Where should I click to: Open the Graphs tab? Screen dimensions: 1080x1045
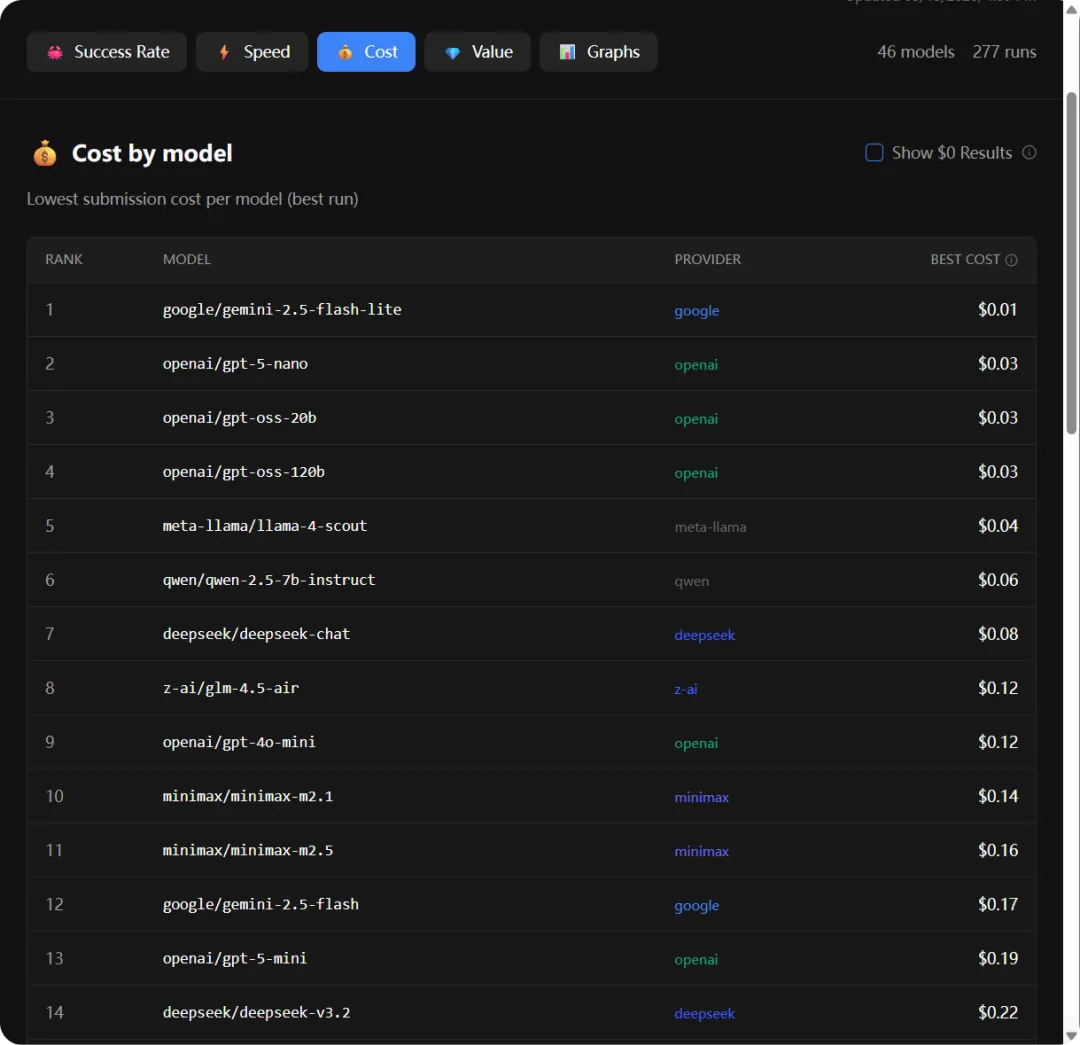coord(598,52)
